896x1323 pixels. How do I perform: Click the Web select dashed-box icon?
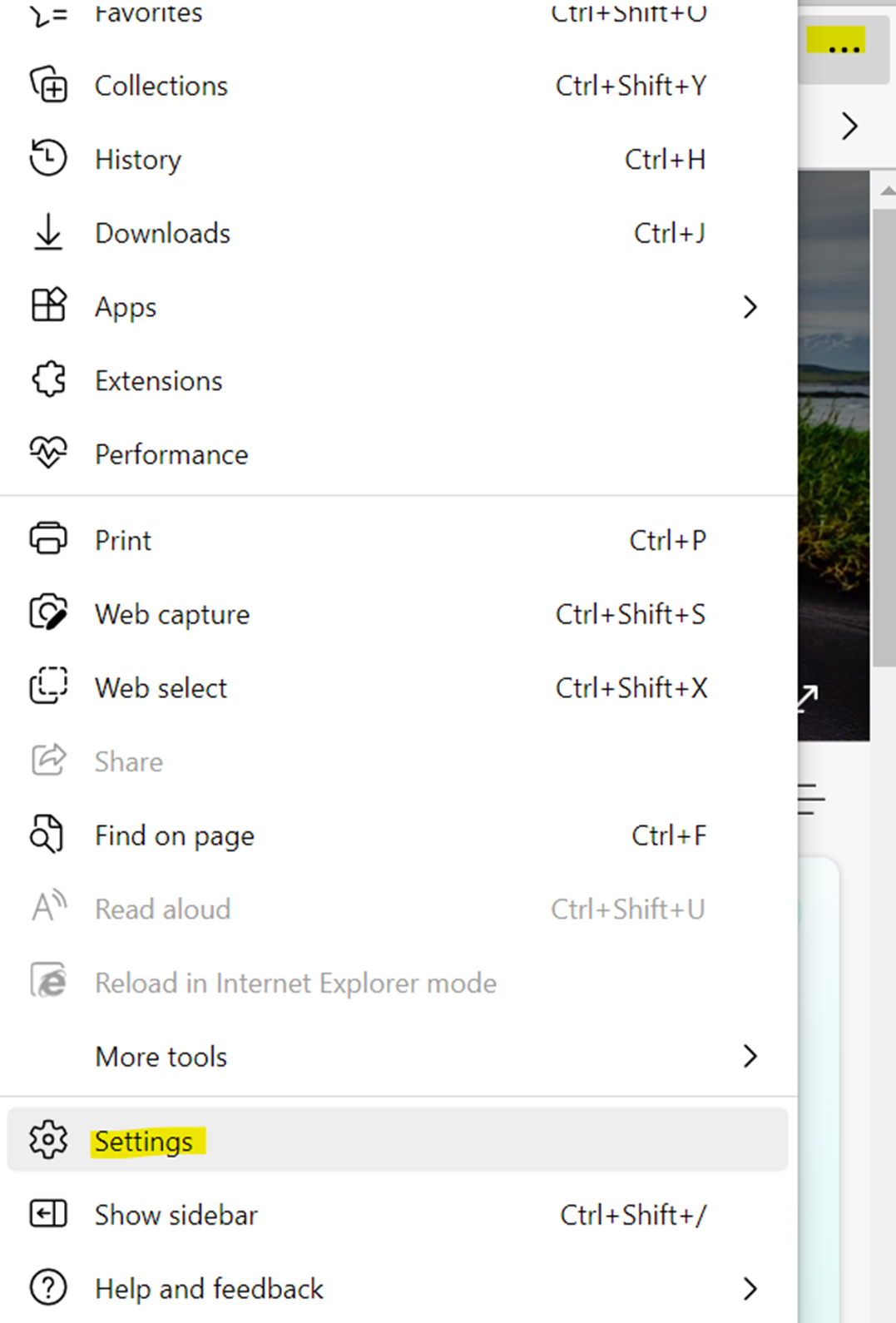(x=48, y=687)
